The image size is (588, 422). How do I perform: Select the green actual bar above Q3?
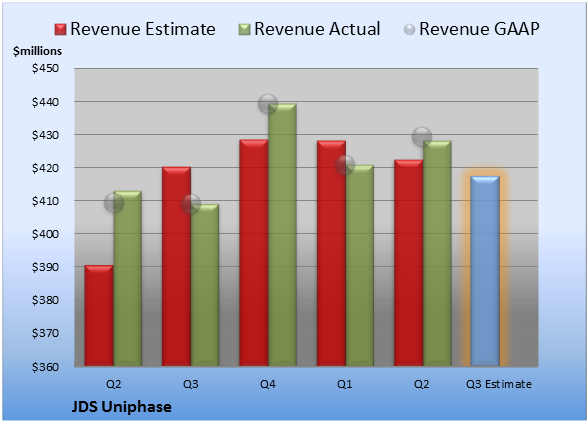(205, 285)
